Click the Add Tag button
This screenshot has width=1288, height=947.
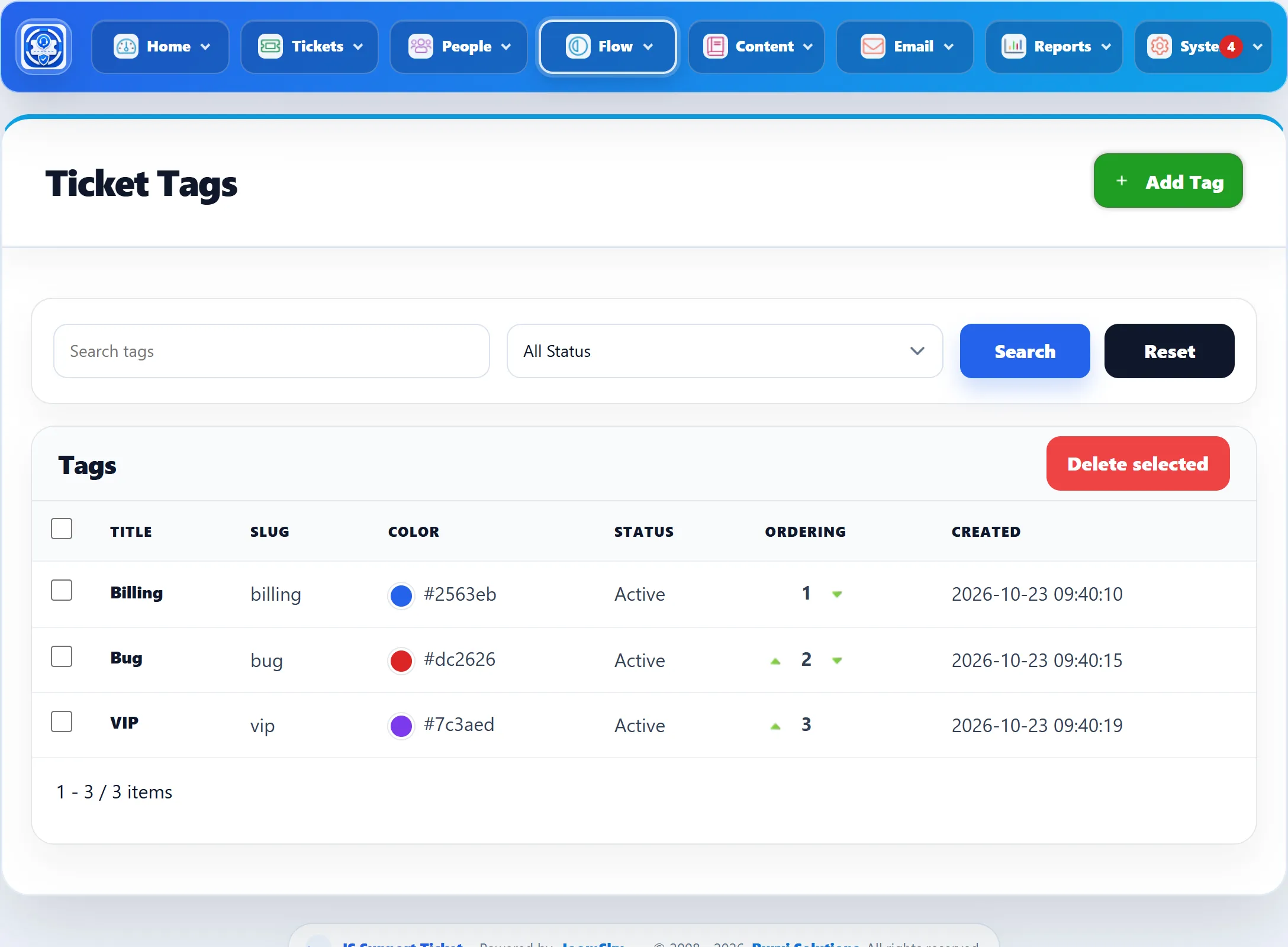(x=1168, y=181)
